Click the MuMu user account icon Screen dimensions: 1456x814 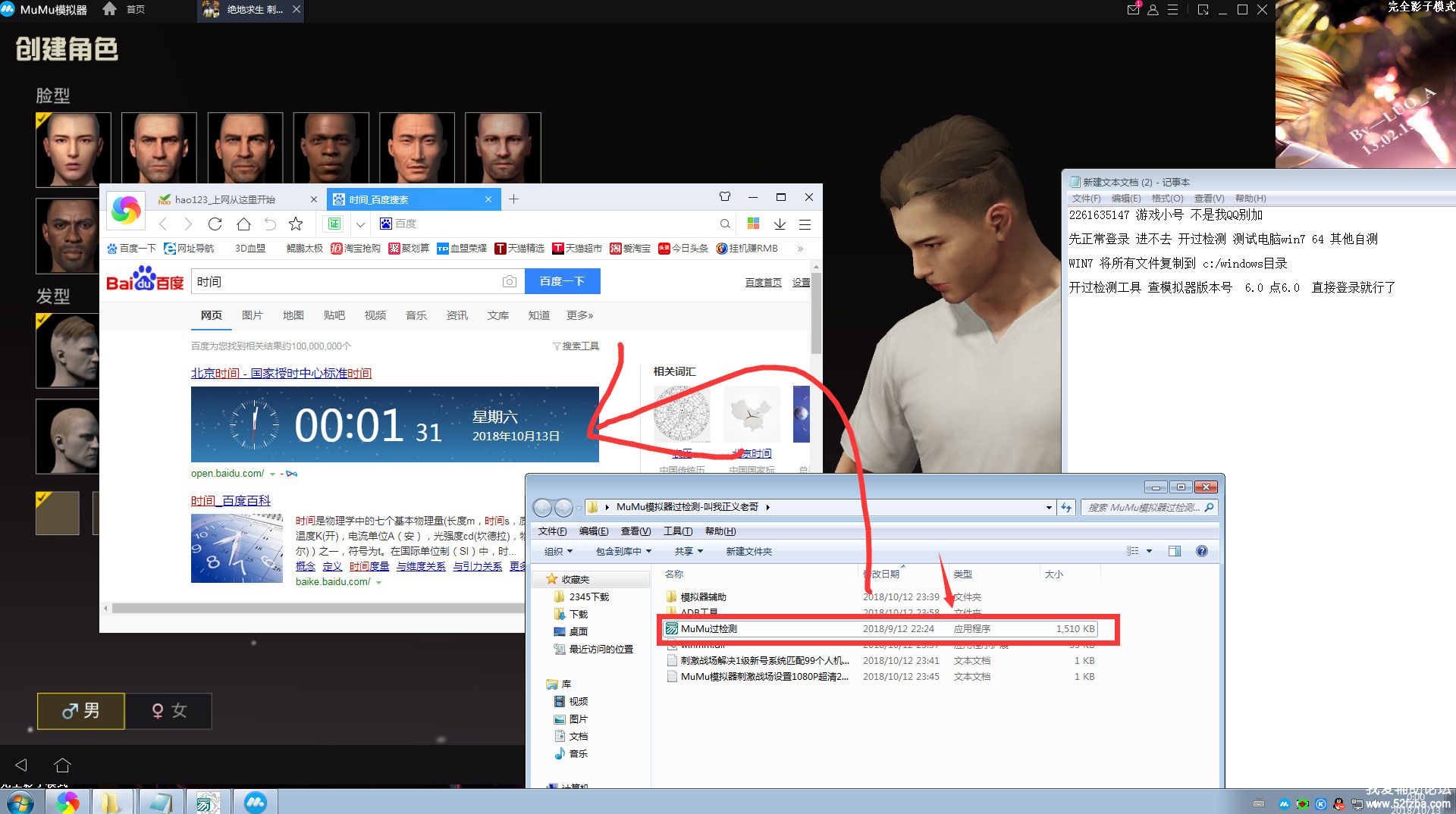pyautogui.click(x=1153, y=10)
